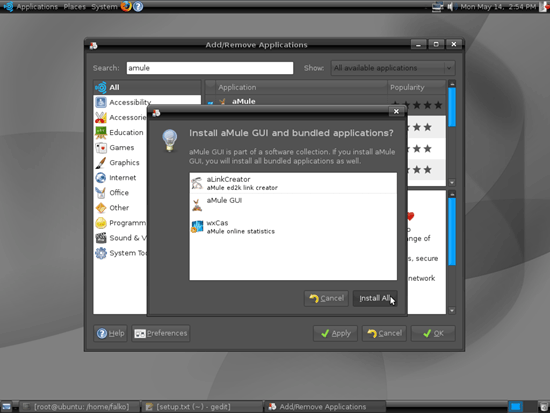550x413 pixels.
Task: Click the volume icon in system tray
Action: [x=450, y=6]
